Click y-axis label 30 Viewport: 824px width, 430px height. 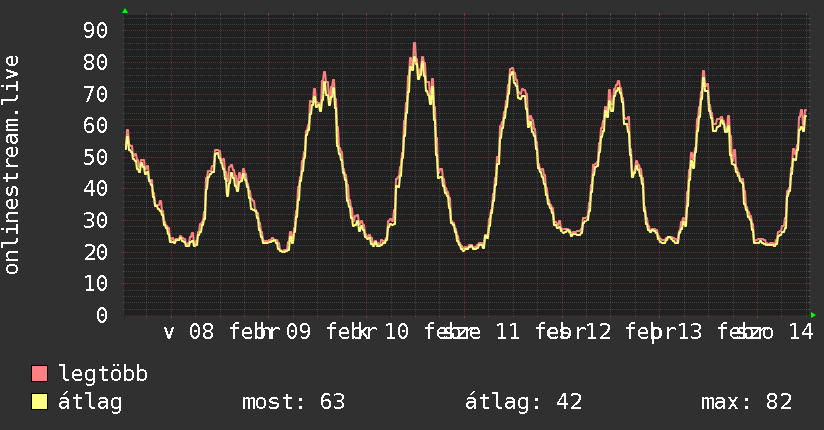[x=96, y=220]
